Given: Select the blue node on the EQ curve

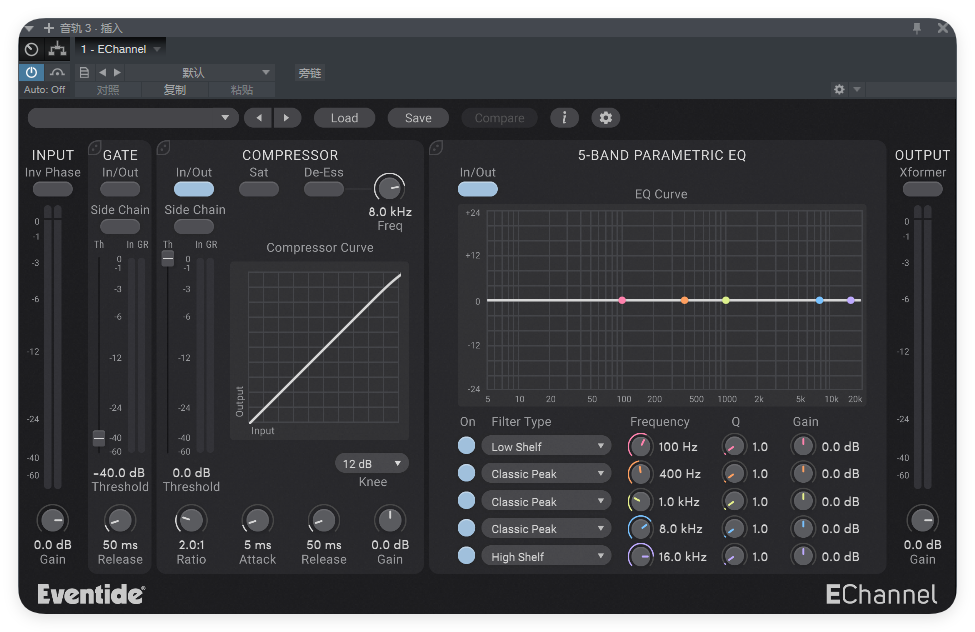Looking at the screenshot, I should tap(820, 300).
